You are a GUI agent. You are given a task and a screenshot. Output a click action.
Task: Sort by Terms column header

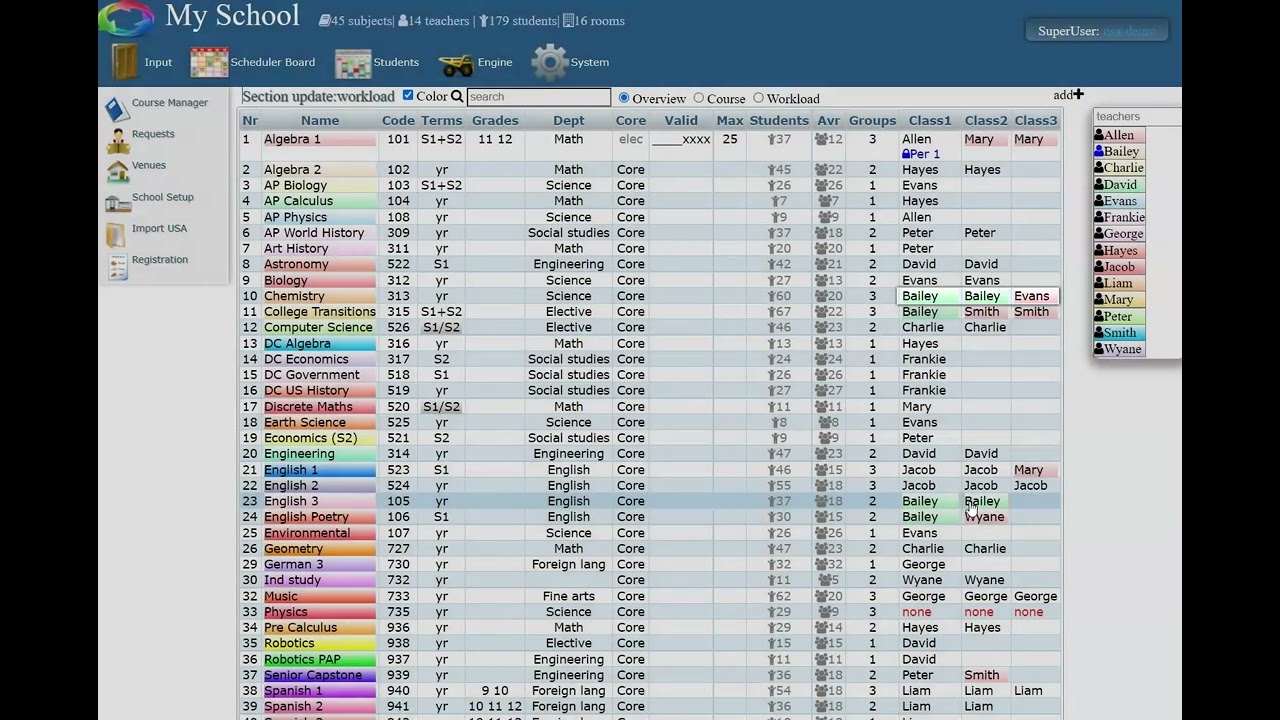pos(441,120)
